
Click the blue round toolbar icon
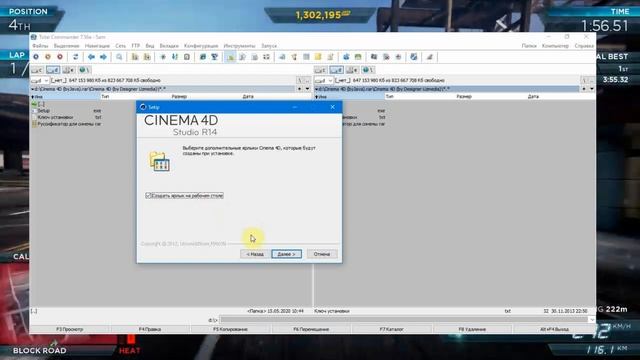[x=36, y=57]
